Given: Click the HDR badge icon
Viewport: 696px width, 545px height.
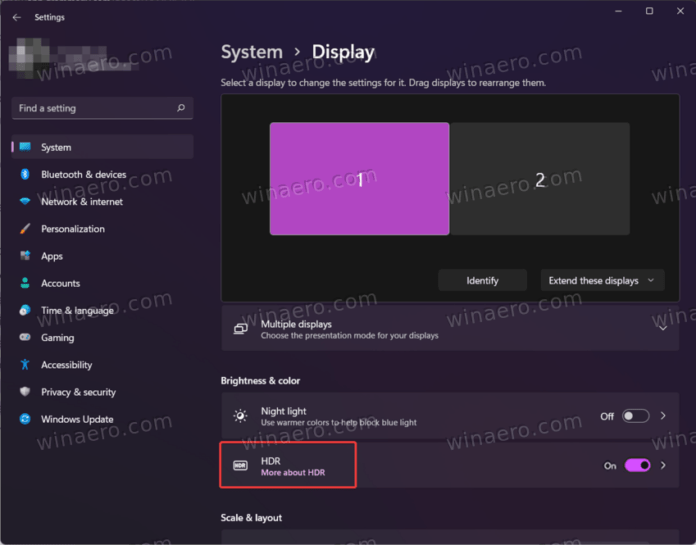Looking at the screenshot, I should (x=240, y=466).
